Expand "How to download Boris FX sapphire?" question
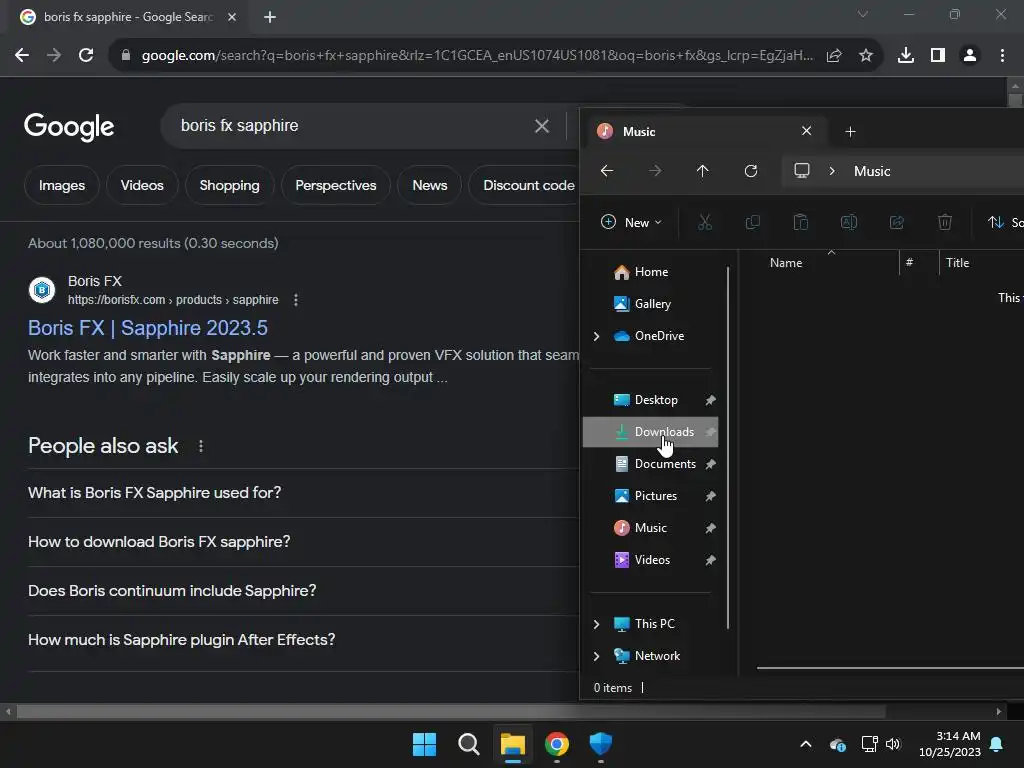1024x768 pixels. click(303, 542)
